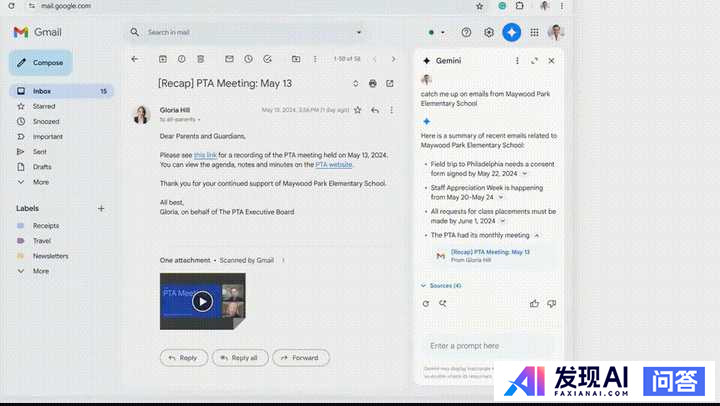Screen dimensions: 720x406
Task: Expand the Philadelphia field trip item
Action: click(524, 174)
